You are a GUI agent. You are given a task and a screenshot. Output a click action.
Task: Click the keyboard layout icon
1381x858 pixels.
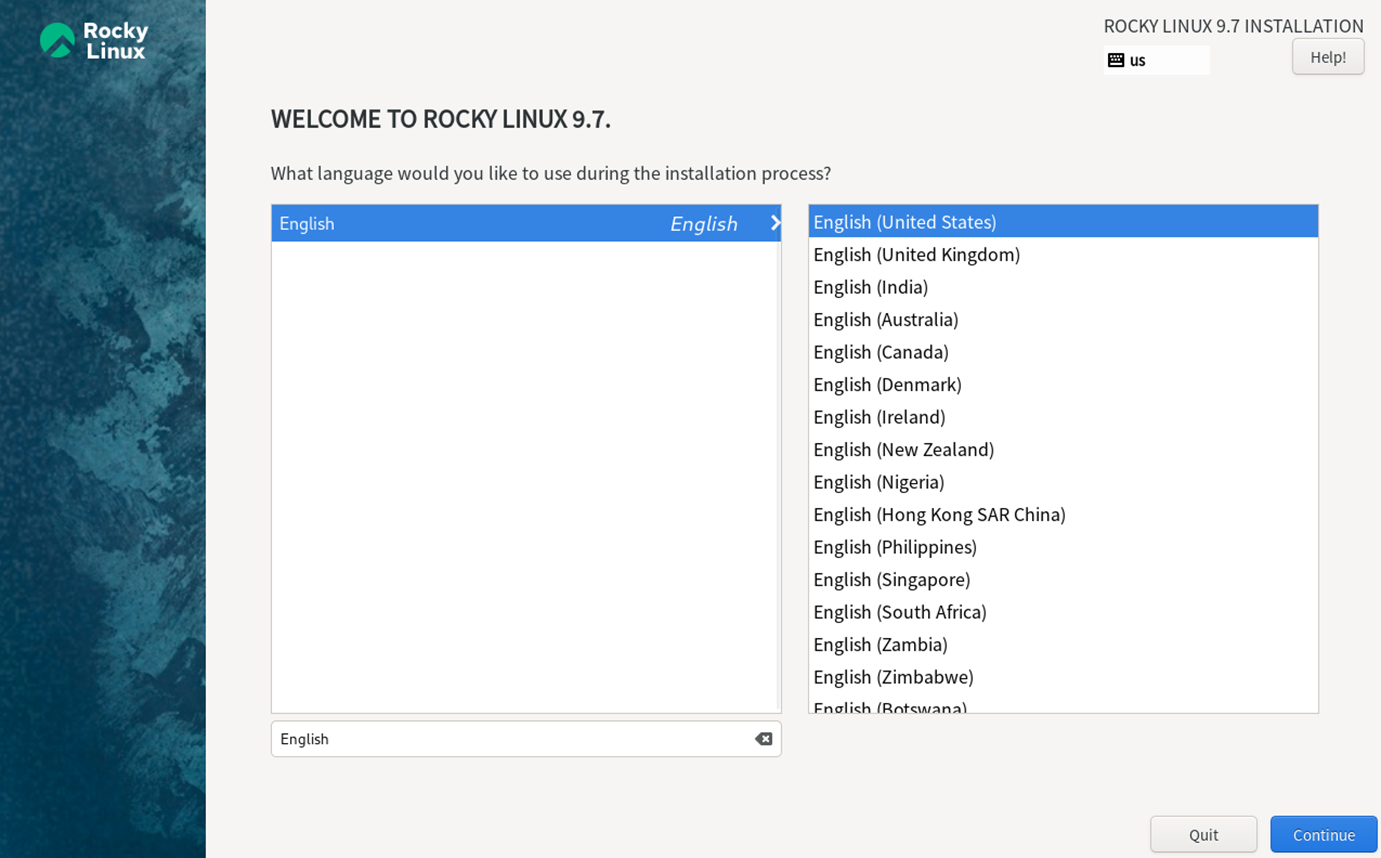(x=1116, y=60)
